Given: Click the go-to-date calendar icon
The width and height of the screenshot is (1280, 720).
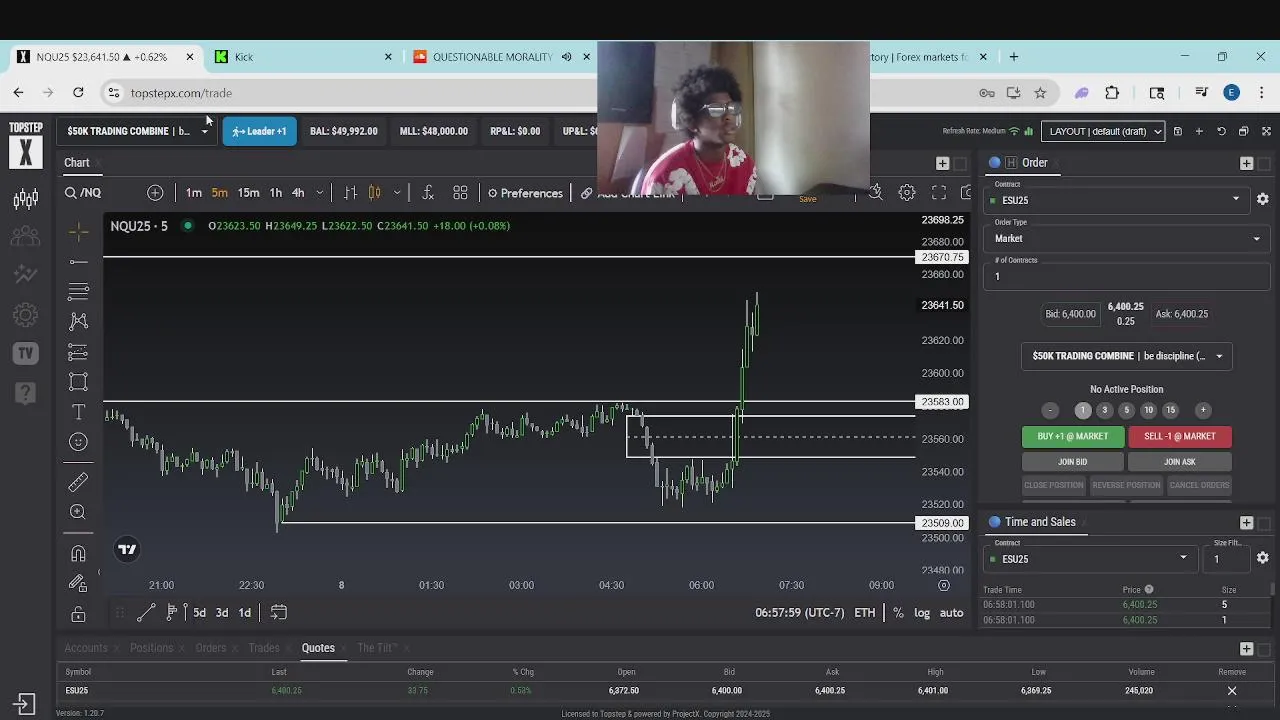Looking at the screenshot, I should [x=279, y=612].
